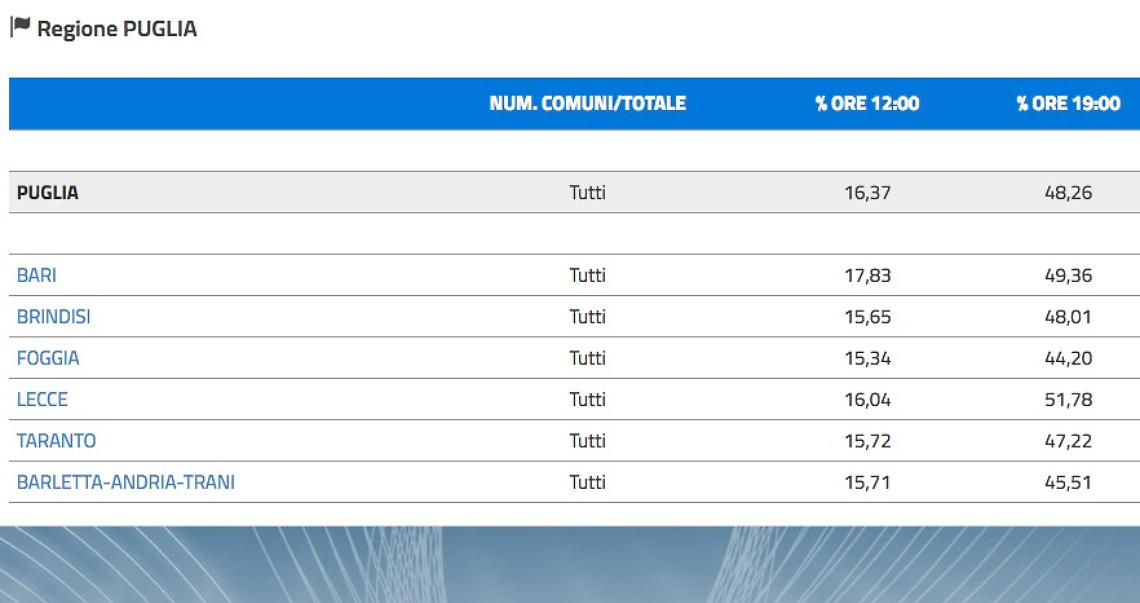Image resolution: width=1140 pixels, height=603 pixels.
Task: Open the BRINDISI province link
Action: [x=54, y=316]
